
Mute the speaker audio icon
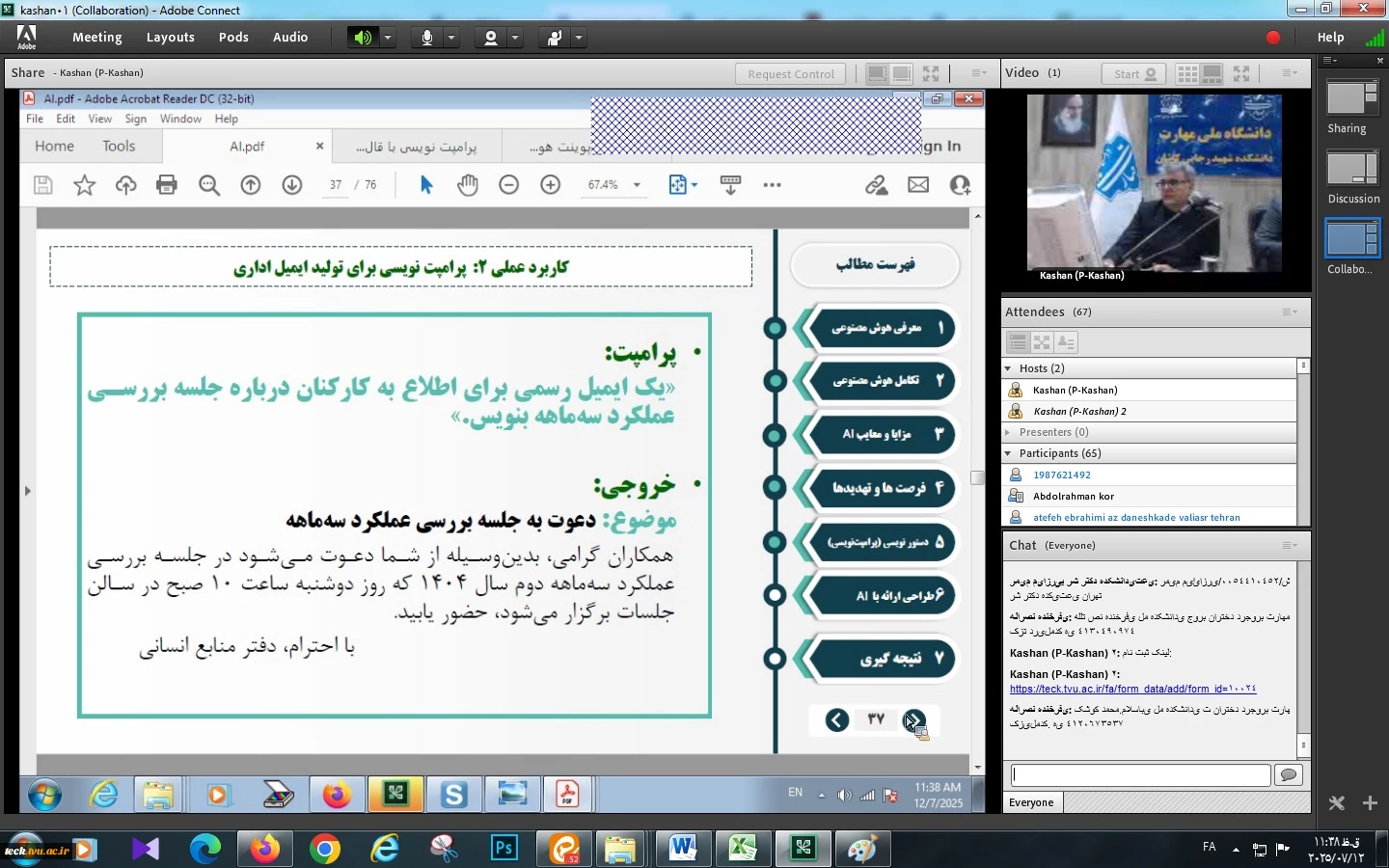[x=363, y=38]
